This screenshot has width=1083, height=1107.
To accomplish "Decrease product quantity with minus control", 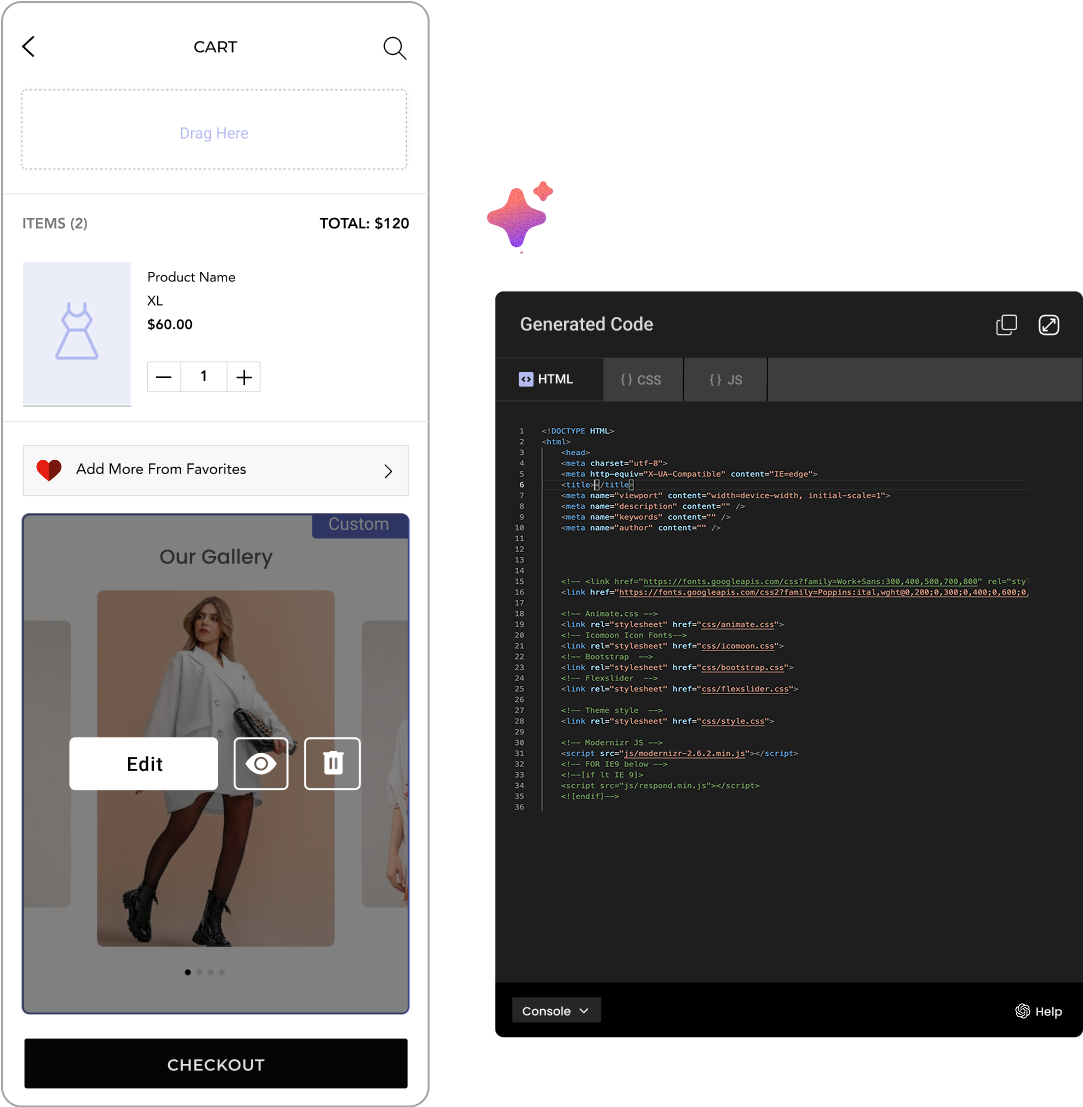I will [163, 376].
